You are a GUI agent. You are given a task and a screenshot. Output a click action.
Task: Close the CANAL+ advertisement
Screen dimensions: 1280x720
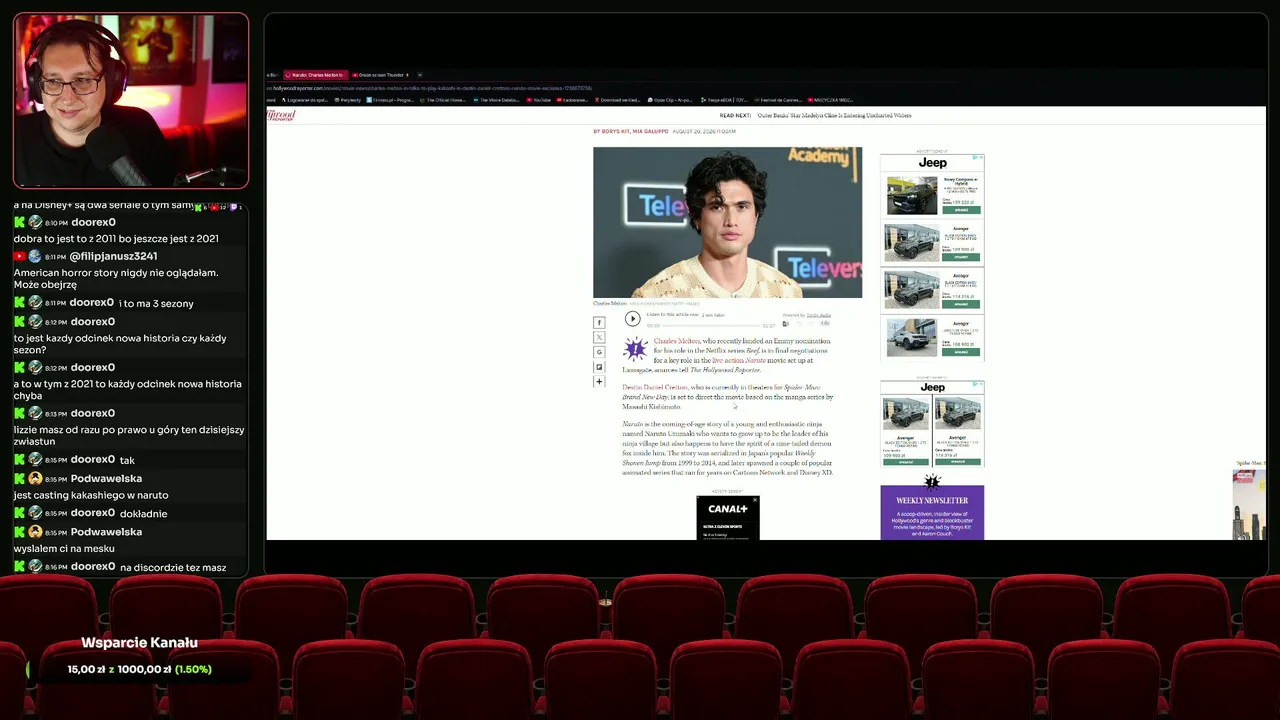coord(755,499)
